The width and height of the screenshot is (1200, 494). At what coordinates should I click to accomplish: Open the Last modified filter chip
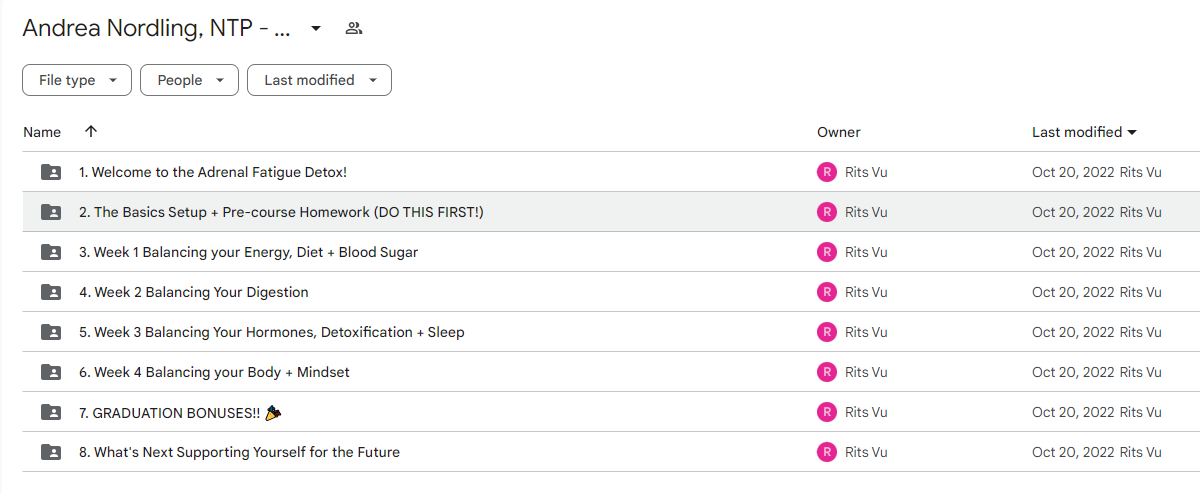point(319,80)
